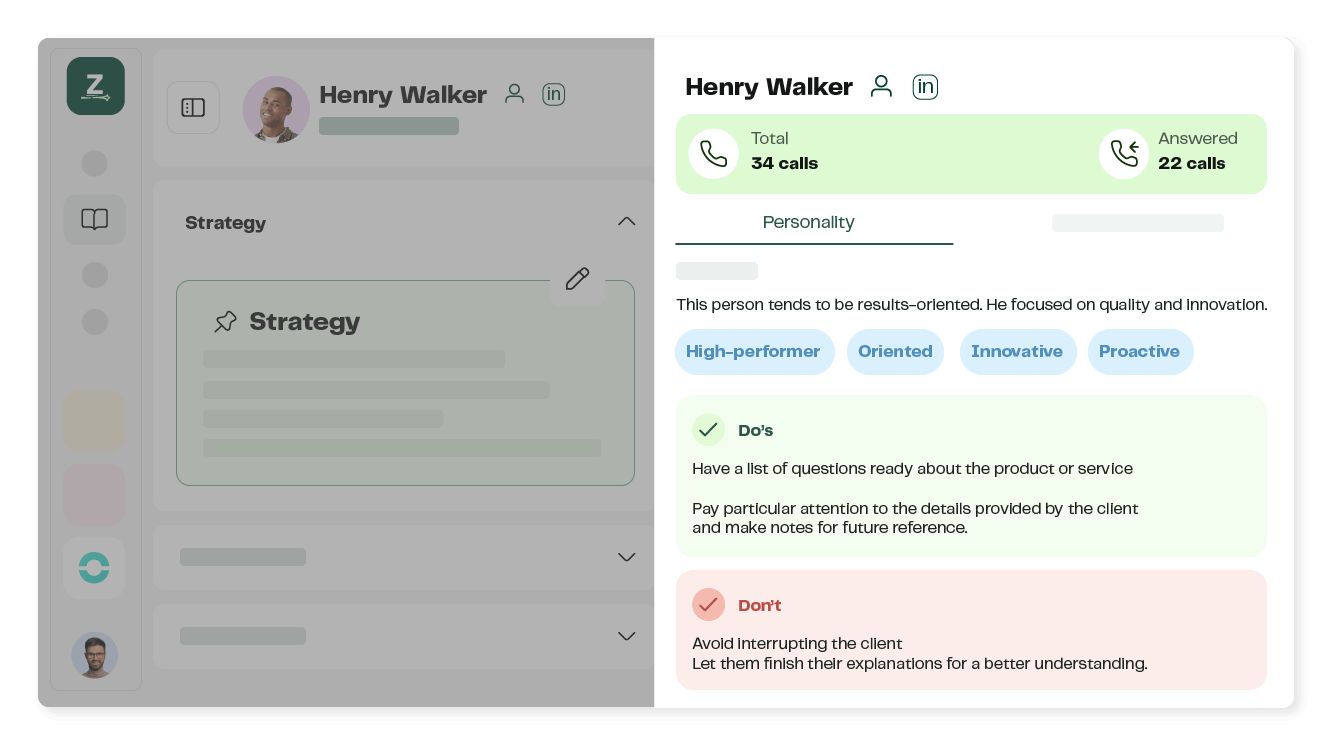The width and height of the screenshot is (1332, 747).
Task: Click the red Don't checkmark icon
Action: pyautogui.click(x=708, y=605)
